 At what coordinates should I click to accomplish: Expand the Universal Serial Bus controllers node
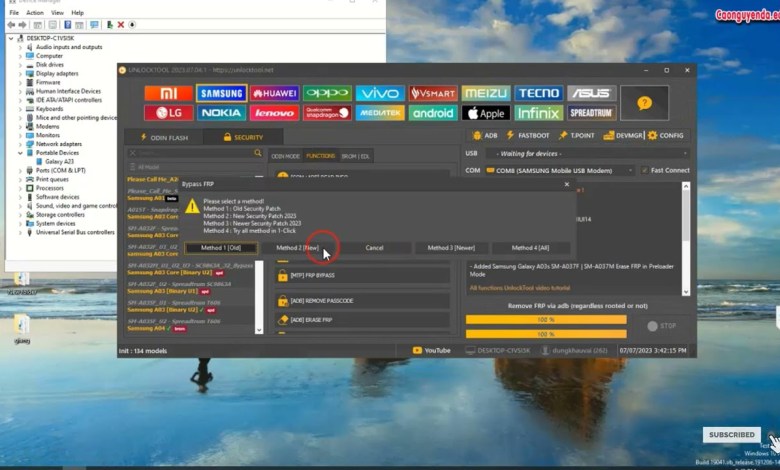(x=20, y=232)
